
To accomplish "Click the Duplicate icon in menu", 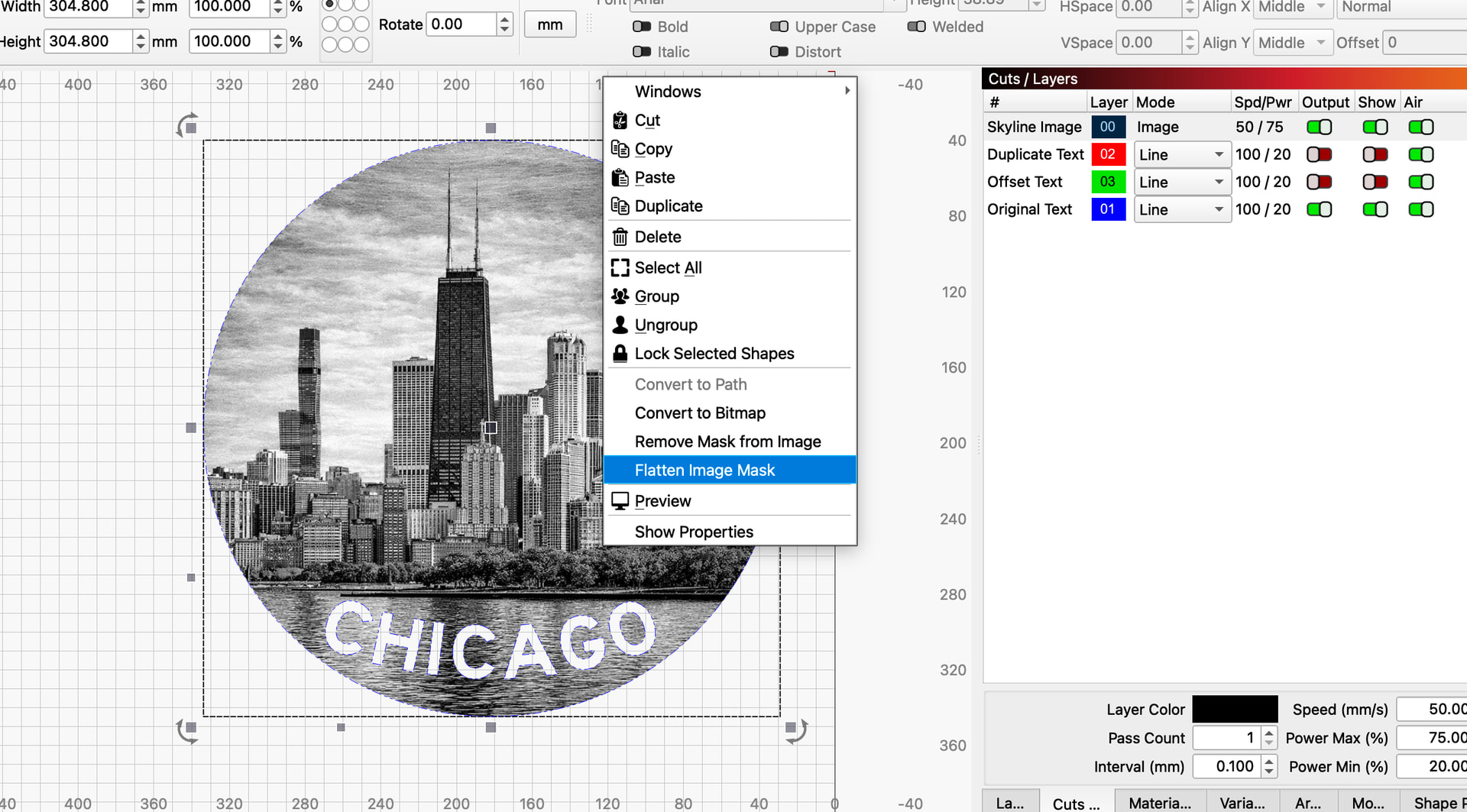I will 620,206.
